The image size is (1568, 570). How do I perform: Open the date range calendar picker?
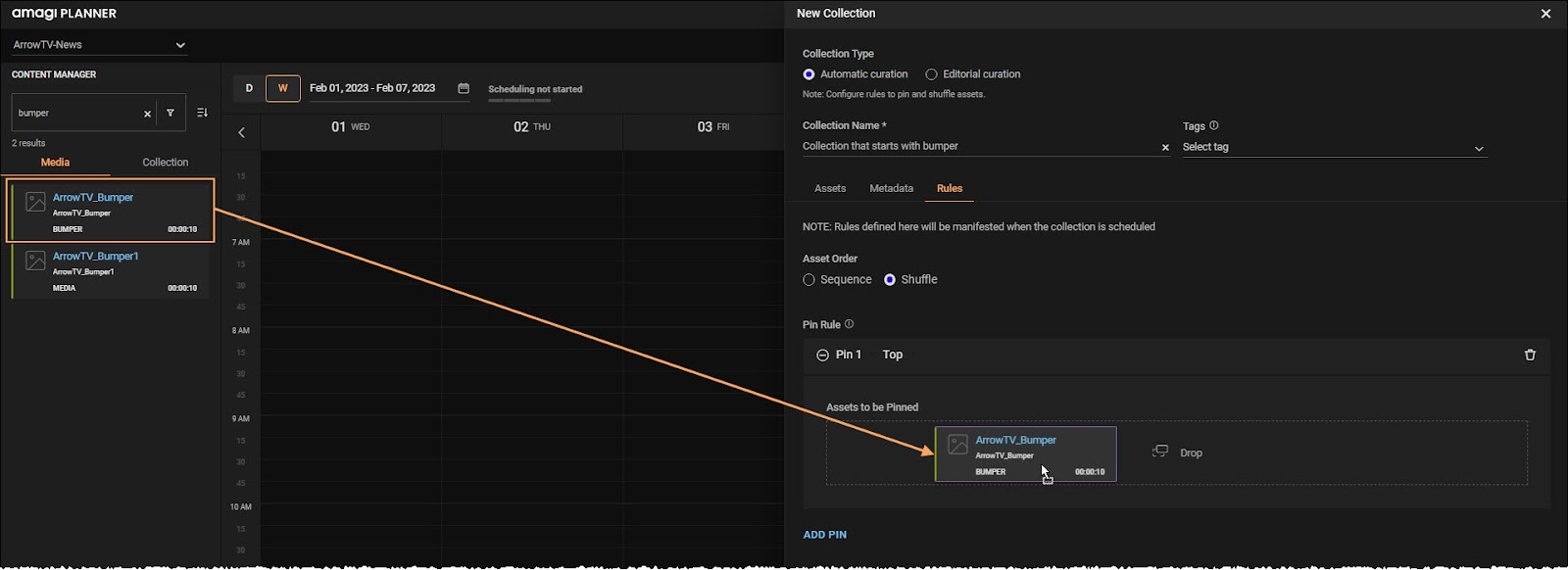click(x=464, y=88)
